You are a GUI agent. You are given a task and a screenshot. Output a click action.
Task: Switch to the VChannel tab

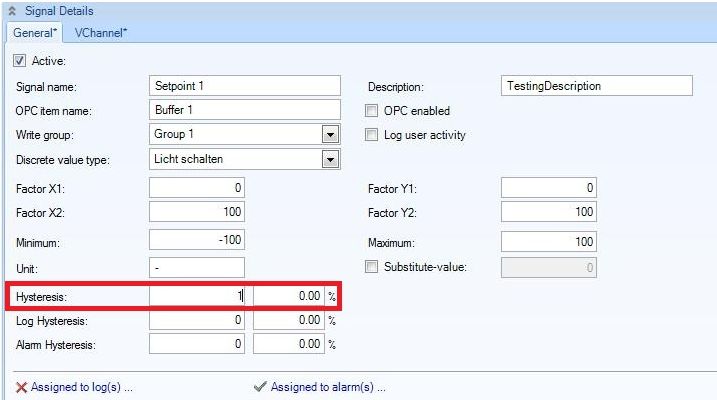coord(101,33)
